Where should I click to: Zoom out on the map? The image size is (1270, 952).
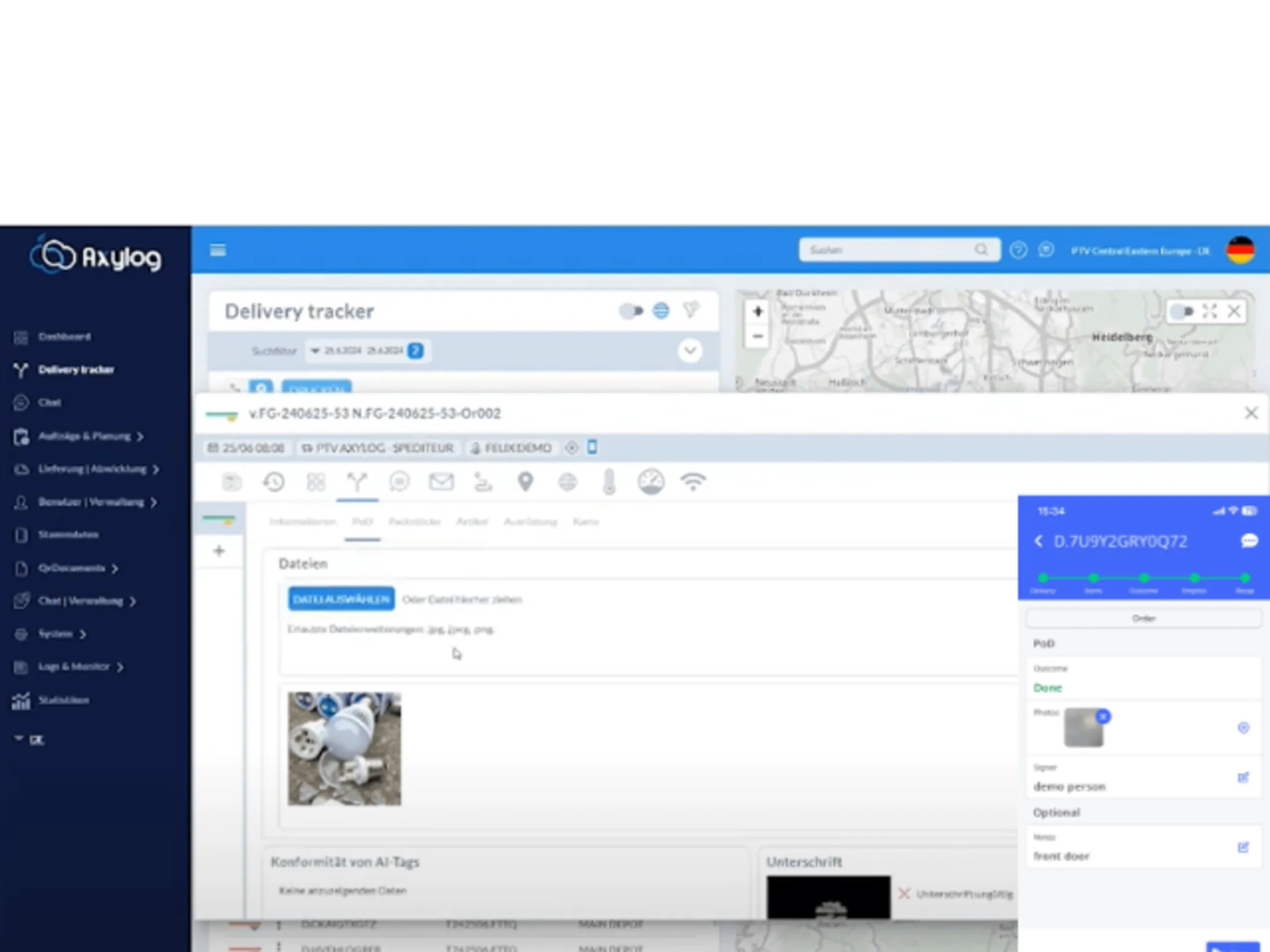(x=758, y=336)
